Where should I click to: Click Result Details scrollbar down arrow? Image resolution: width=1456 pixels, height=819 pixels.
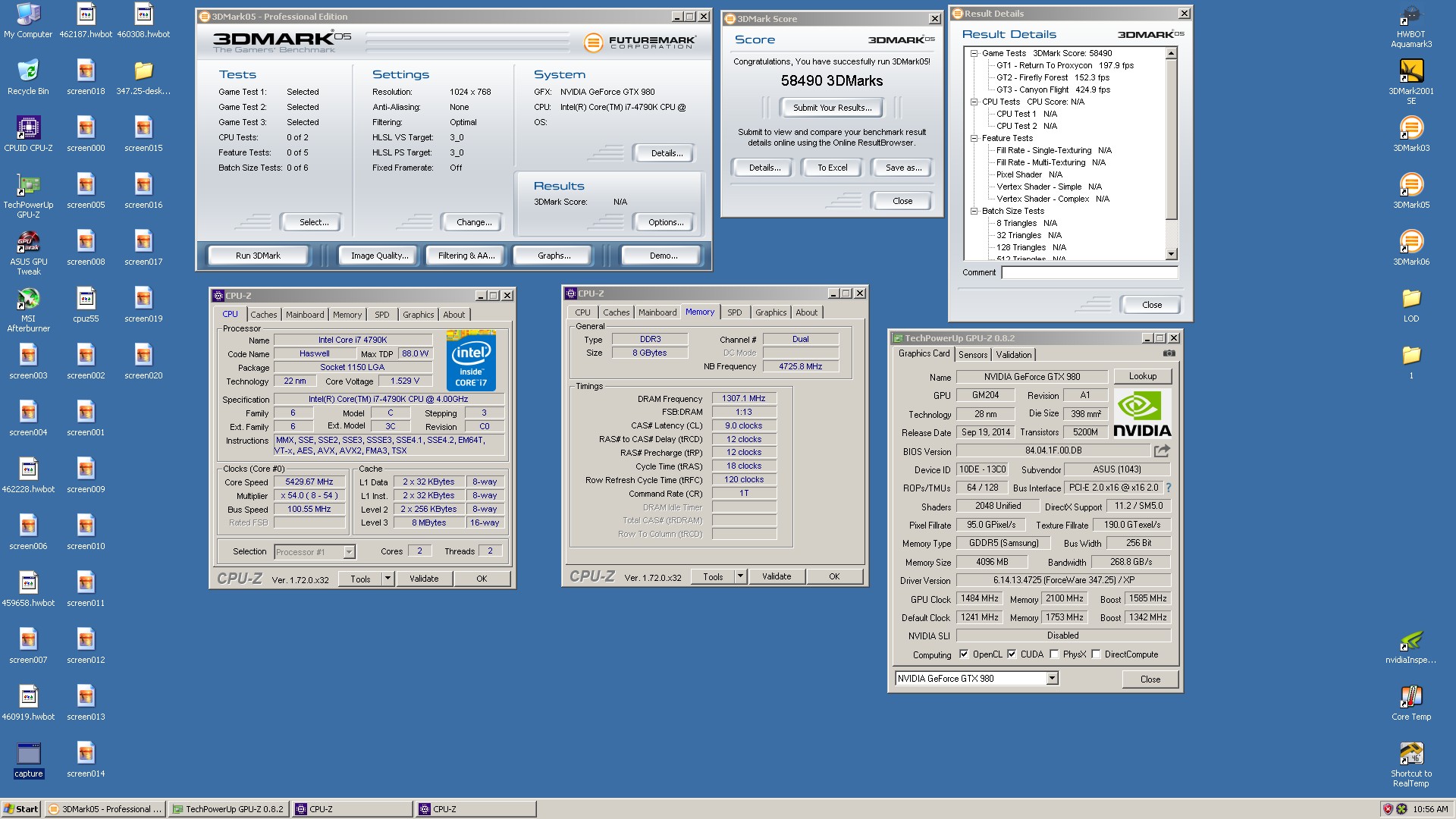pyautogui.click(x=1172, y=255)
